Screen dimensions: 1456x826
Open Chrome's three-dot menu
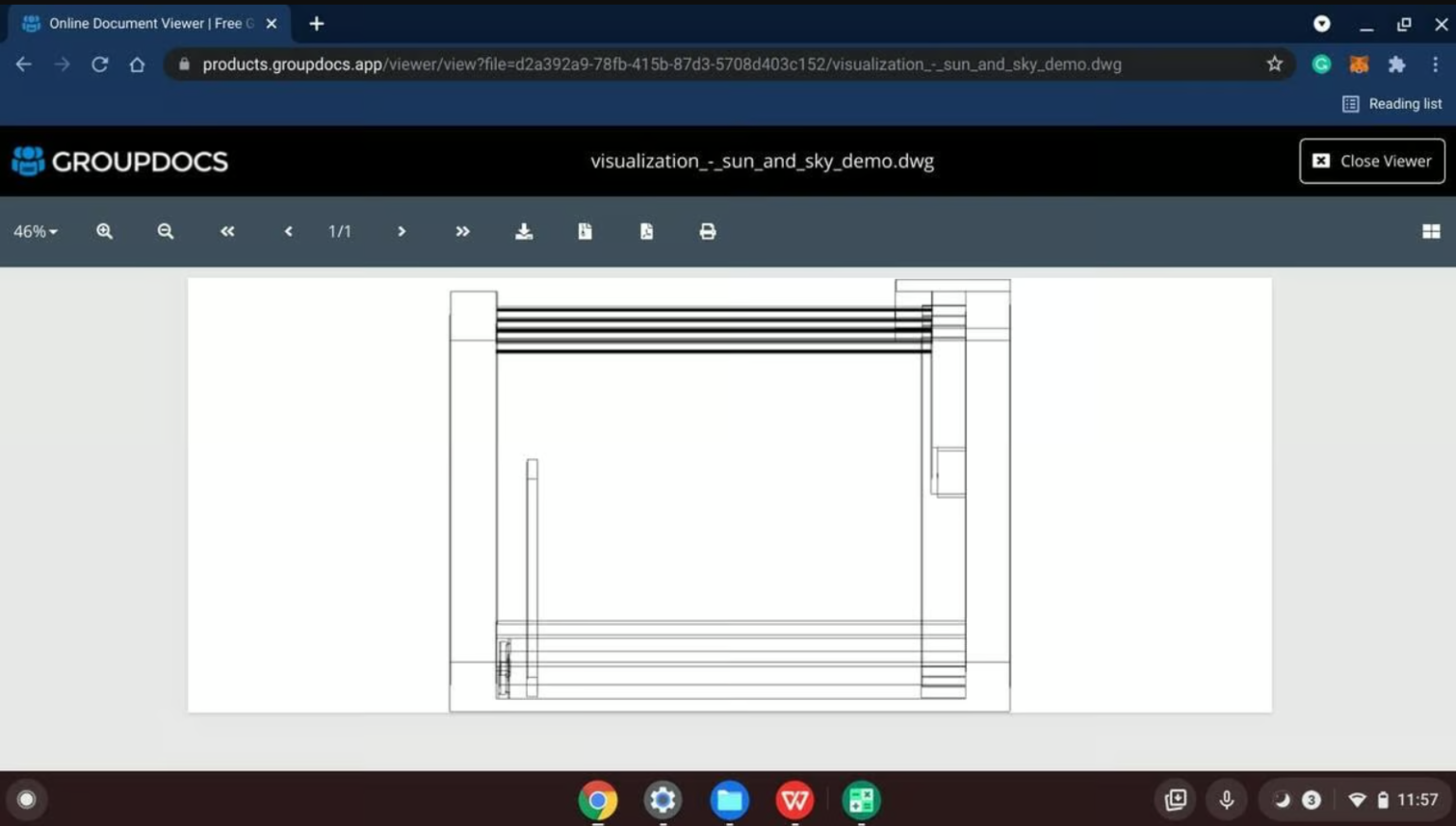pos(1435,64)
